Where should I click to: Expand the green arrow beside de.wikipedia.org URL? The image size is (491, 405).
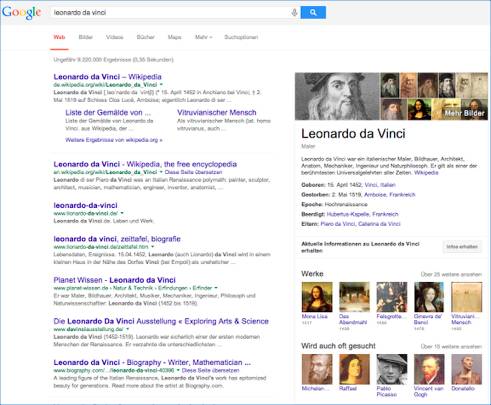tap(161, 85)
